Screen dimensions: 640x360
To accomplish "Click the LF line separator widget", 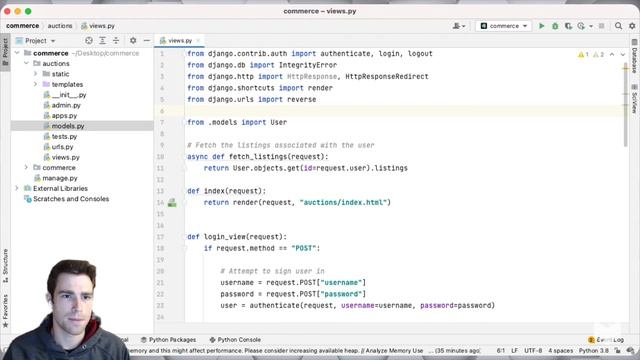I will point(514,351).
